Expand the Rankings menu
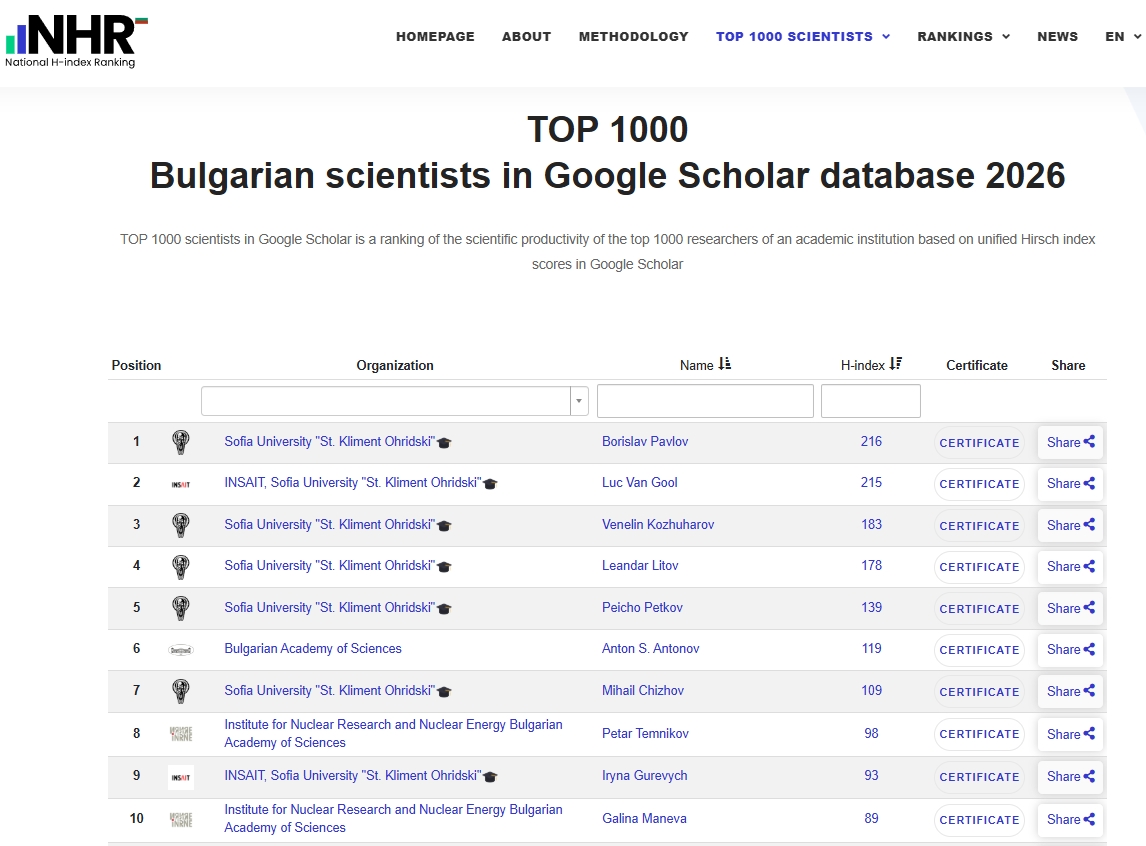This screenshot has width=1146, height=846. click(963, 37)
